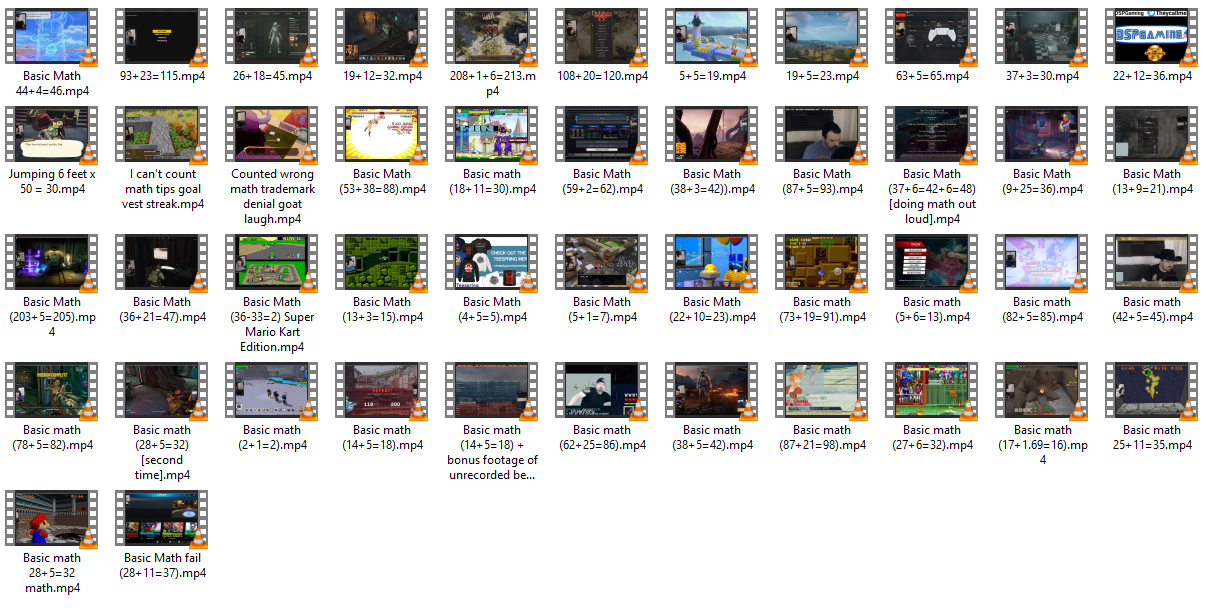
Task: Select the Basic math (62+25=86).mp4 thumbnail
Action: click(602, 392)
